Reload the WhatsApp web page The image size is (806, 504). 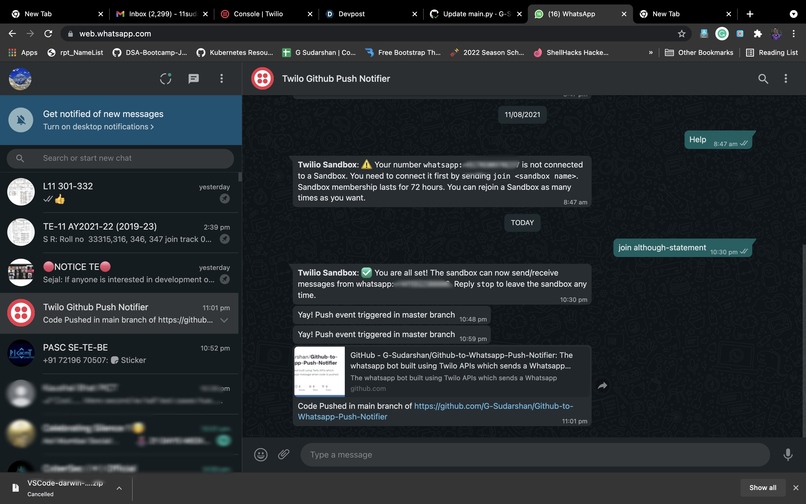tap(48, 33)
